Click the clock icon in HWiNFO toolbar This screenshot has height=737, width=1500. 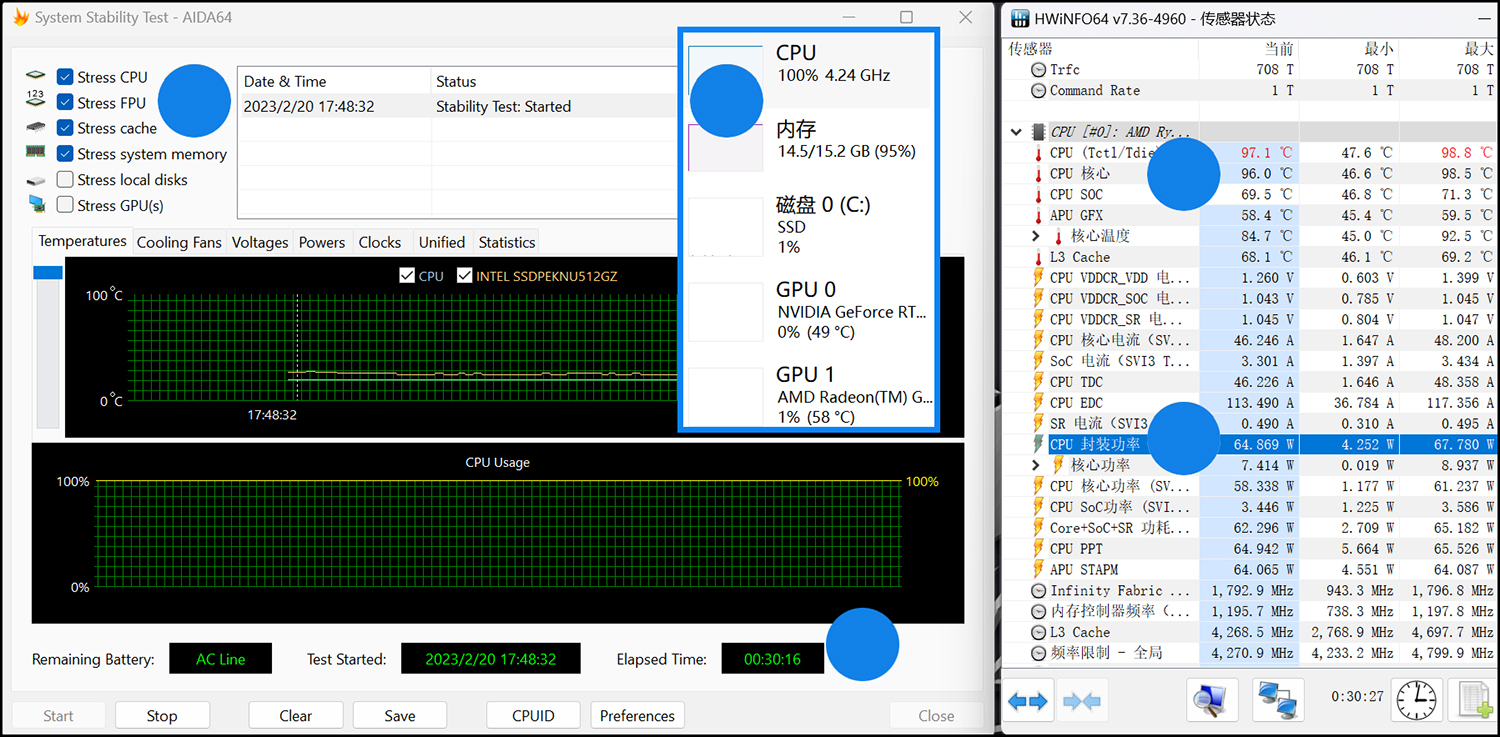click(x=1418, y=700)
